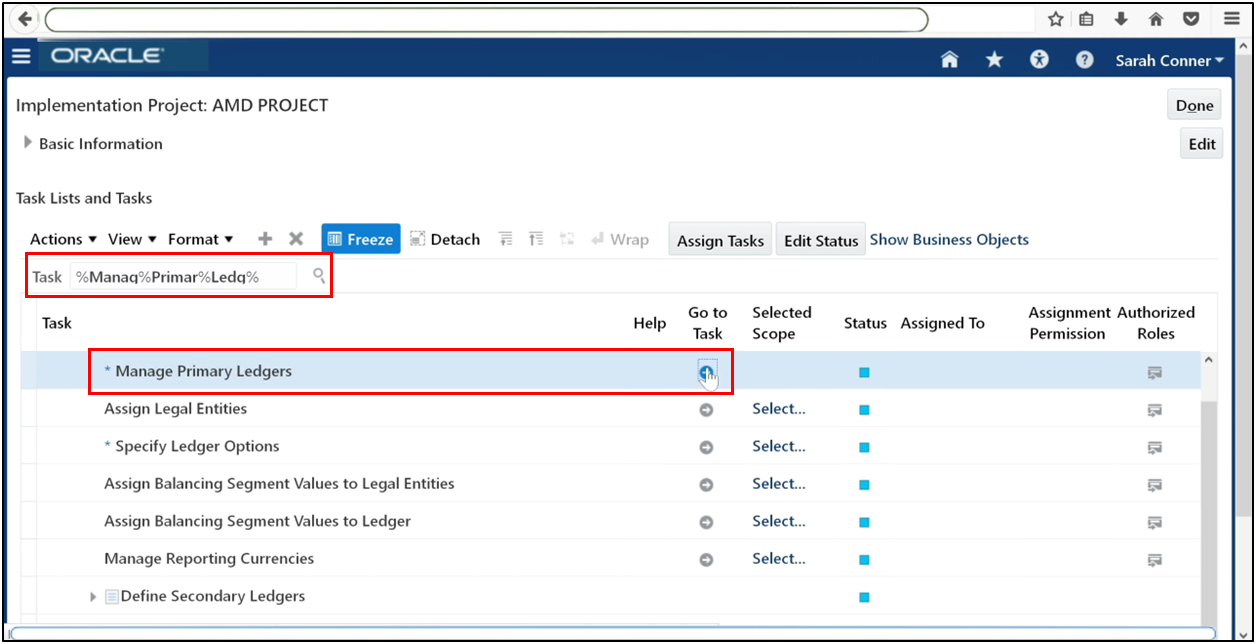This screenshot has width=1256, height=644.
Task: Open the View menu
Action: click(126, 239)
